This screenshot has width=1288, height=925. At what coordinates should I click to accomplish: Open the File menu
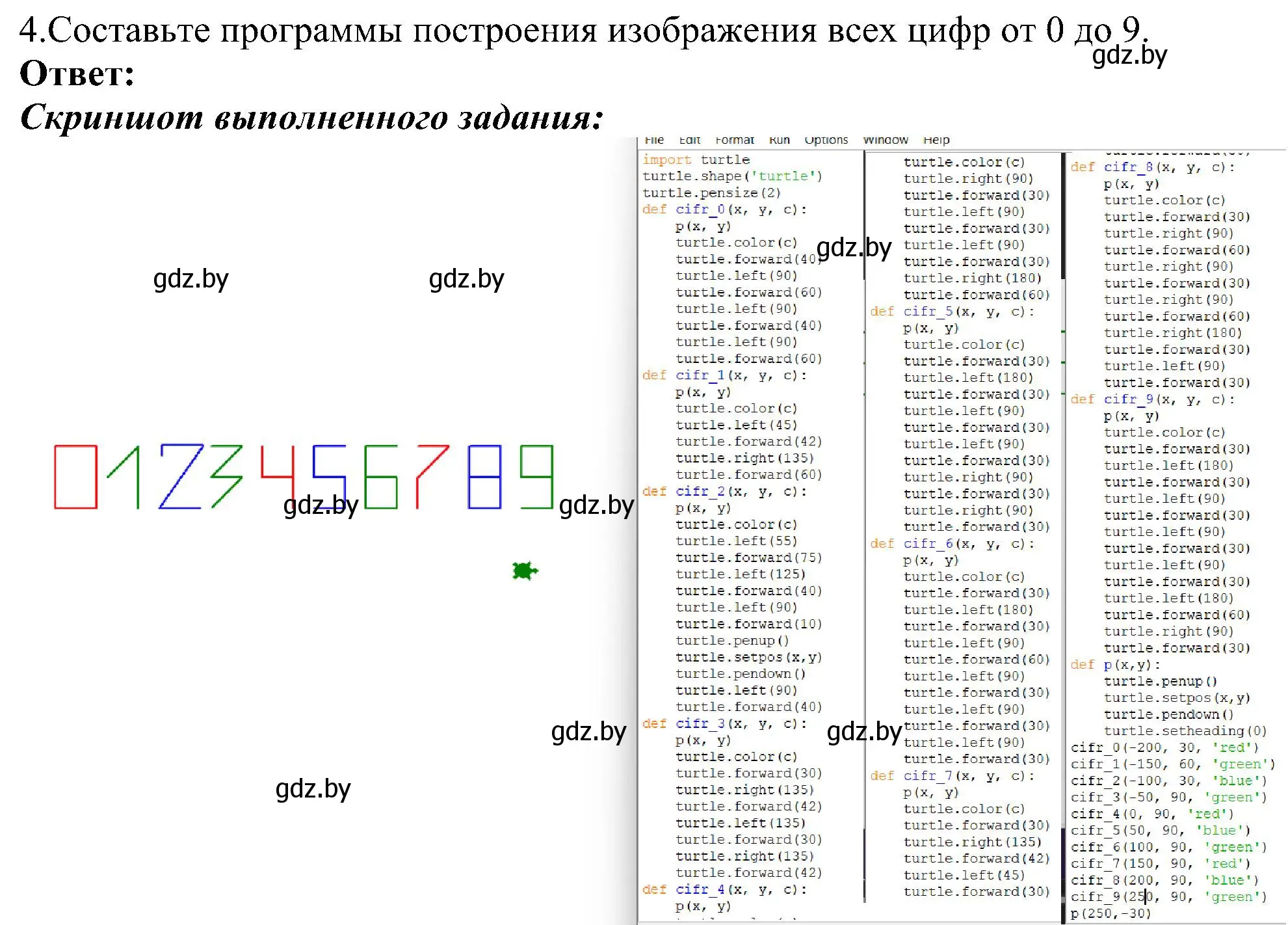click(654, 140)
